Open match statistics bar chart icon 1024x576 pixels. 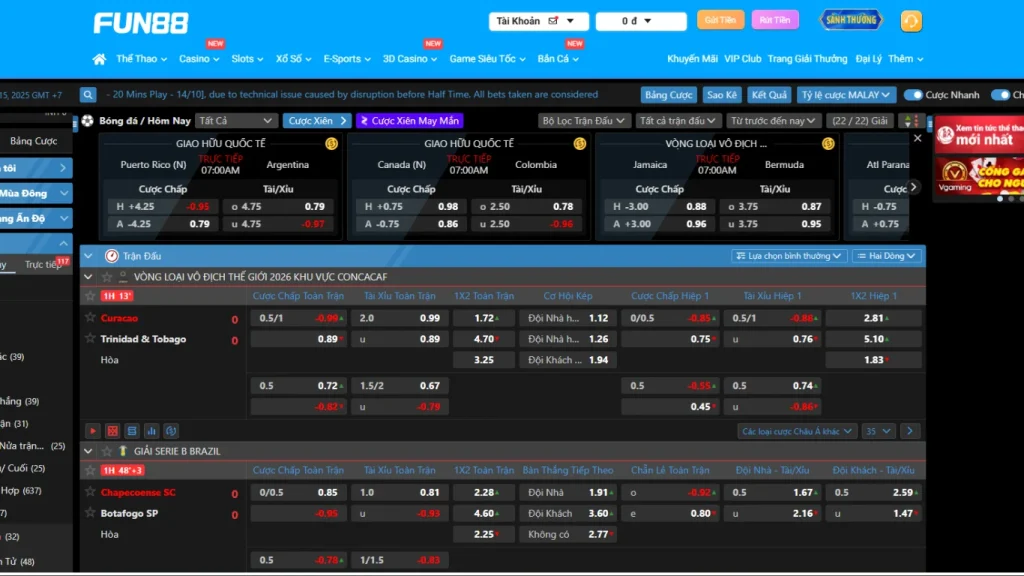coord(150,431)
